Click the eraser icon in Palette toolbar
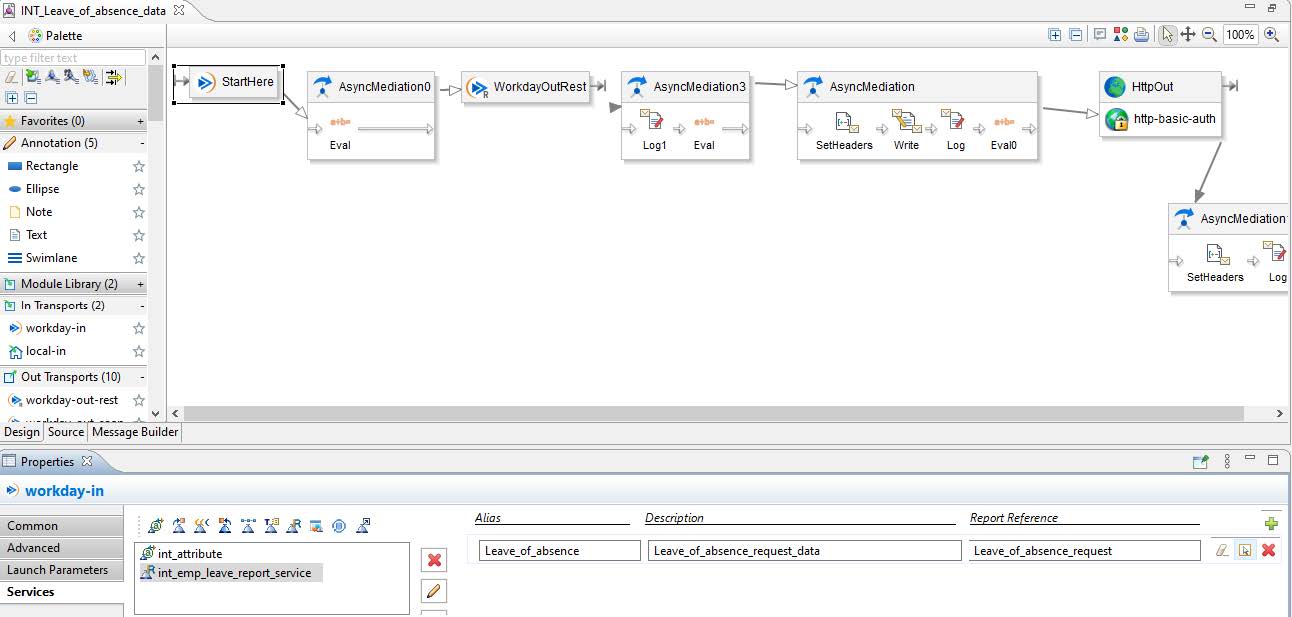Image resolution: width=1292 pixels, height=617 pixels. tap(11, 76)
